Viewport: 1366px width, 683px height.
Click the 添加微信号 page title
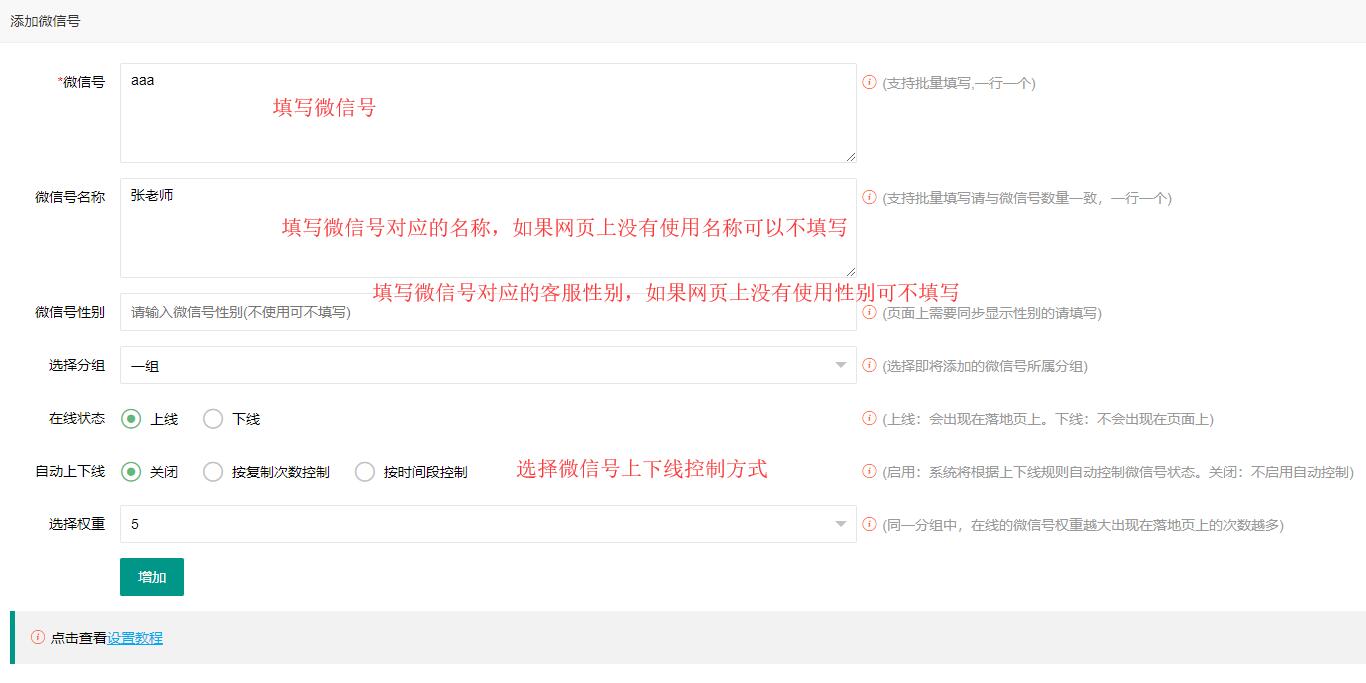tap(45, 20)
